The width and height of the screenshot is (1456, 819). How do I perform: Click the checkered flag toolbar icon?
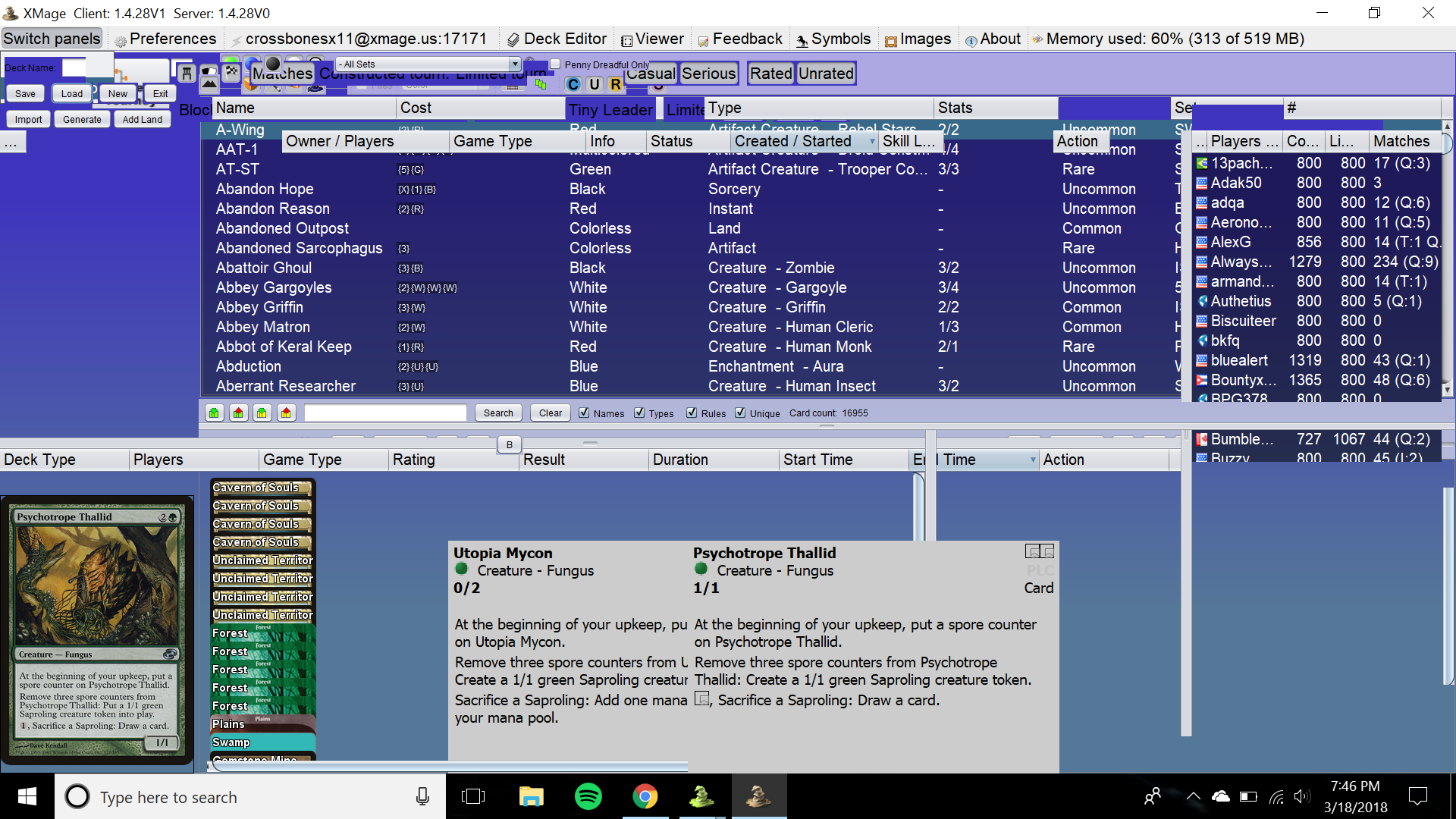232,72
